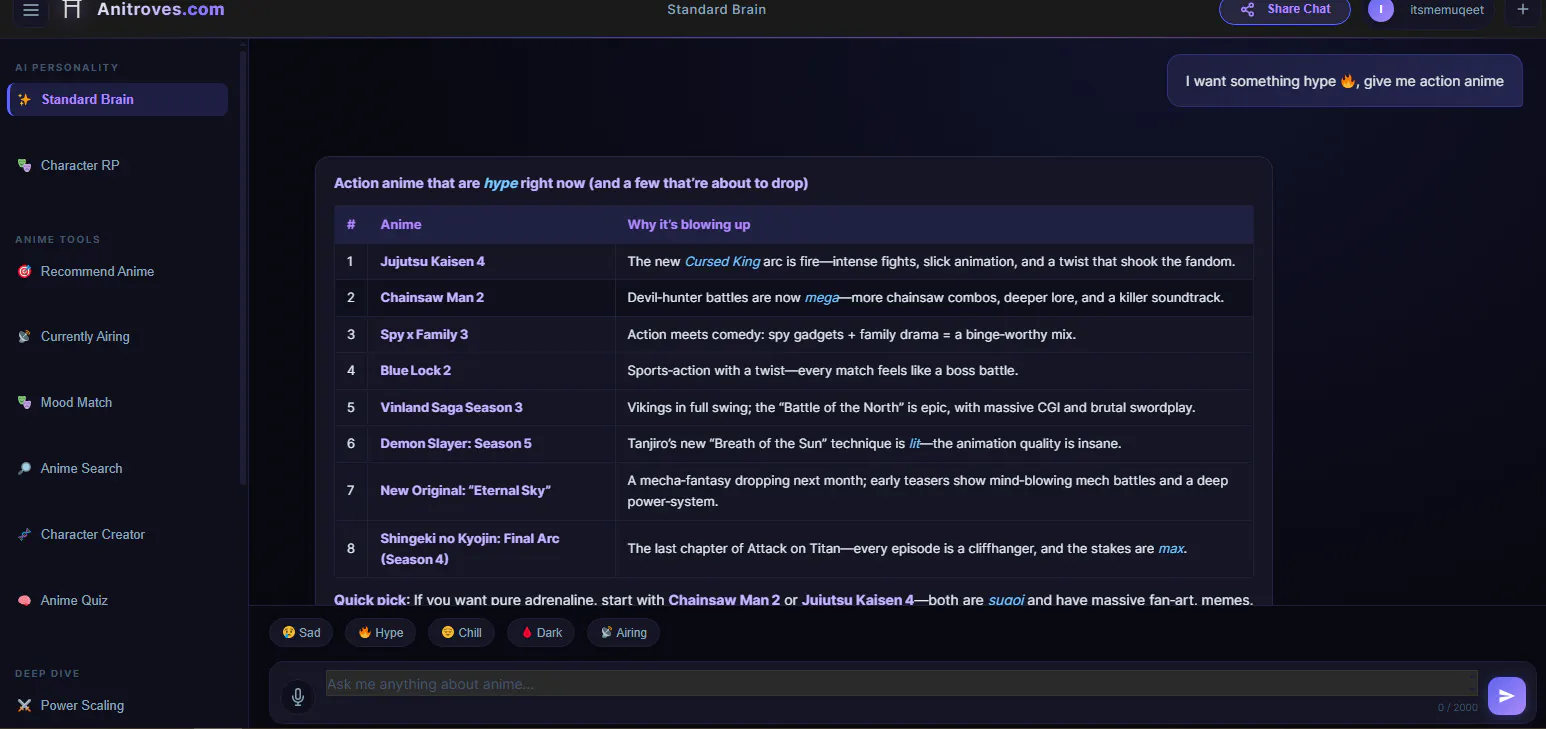Click the icon beside Character Creator
This screenshot has height=729, width=1546.
[25, 535]
